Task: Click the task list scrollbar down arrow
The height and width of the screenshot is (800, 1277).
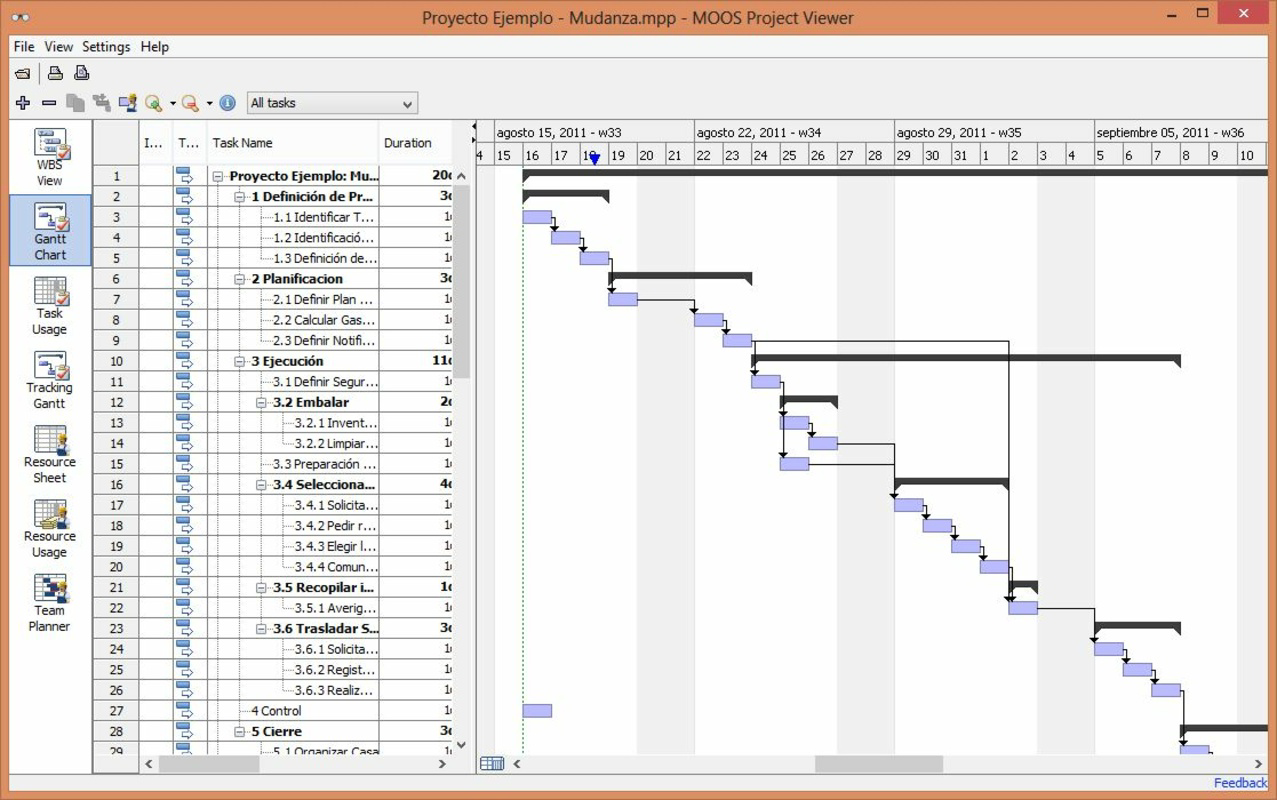Action: click(x=461, y=744)
